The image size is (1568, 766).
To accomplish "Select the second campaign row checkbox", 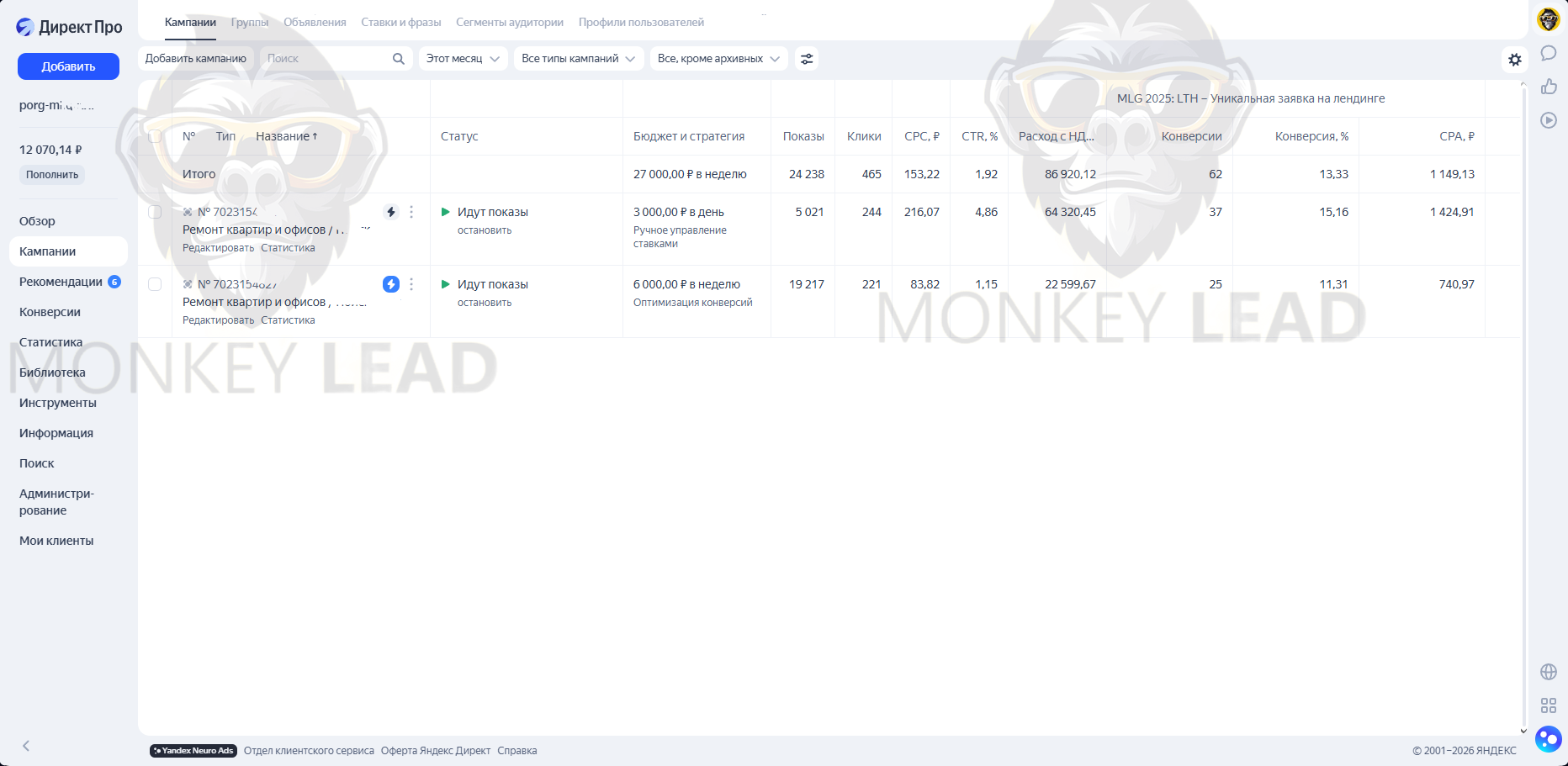I will coord(155,284).
